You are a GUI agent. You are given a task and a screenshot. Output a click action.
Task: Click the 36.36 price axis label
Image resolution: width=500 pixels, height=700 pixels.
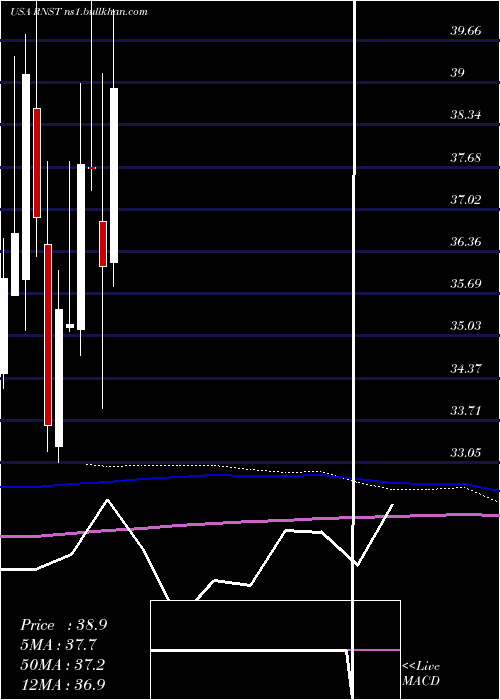pyautogui.click(x=466, y=242)
